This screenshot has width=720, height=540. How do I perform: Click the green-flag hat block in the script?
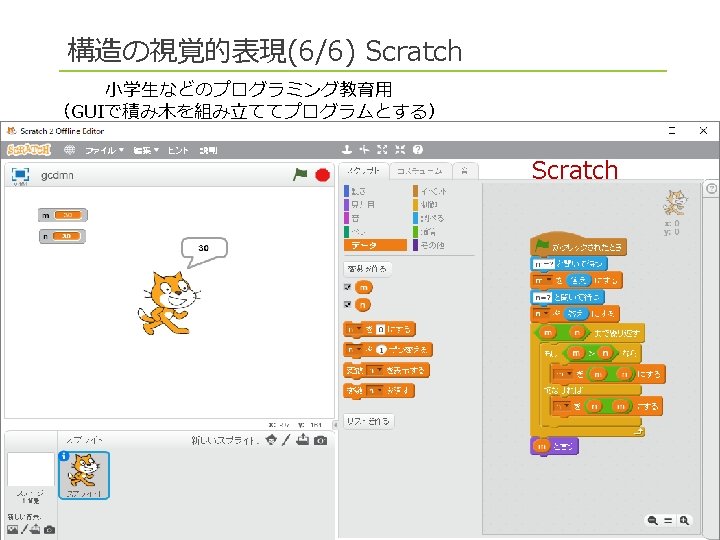click(x=578, y=244)
